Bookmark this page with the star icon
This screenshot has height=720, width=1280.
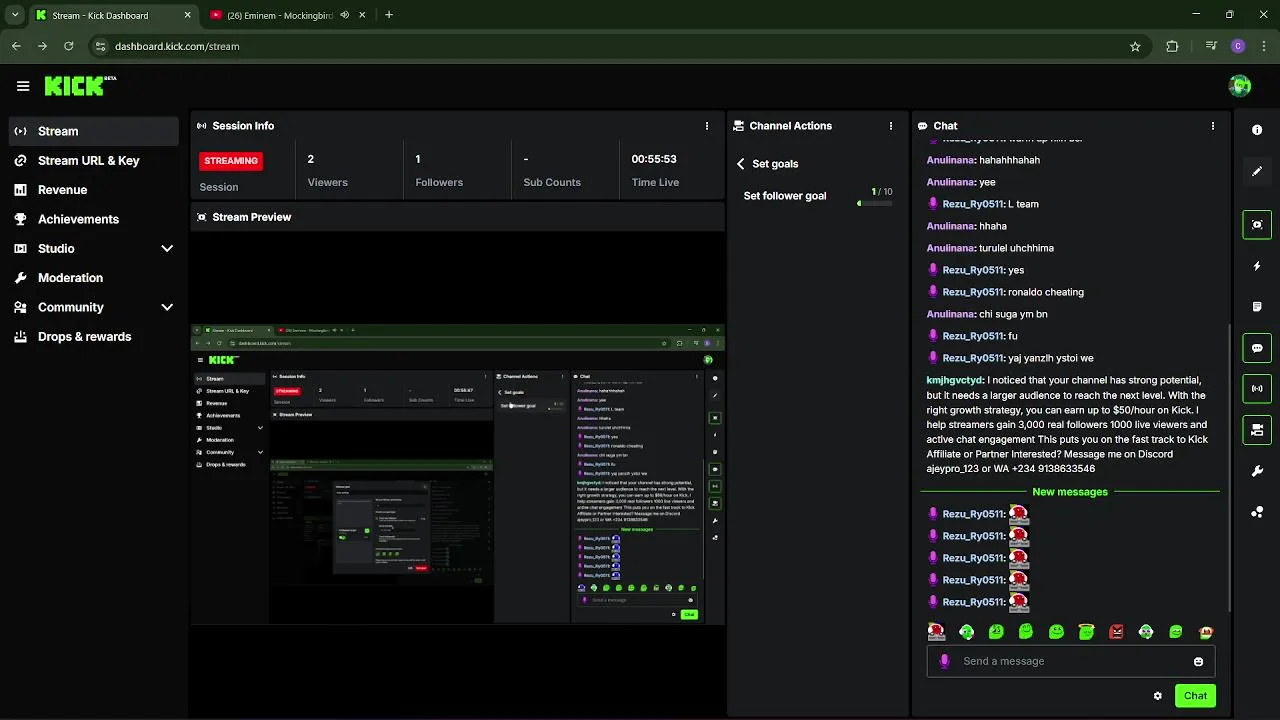pyautogui.click(x=1135, y=46)
